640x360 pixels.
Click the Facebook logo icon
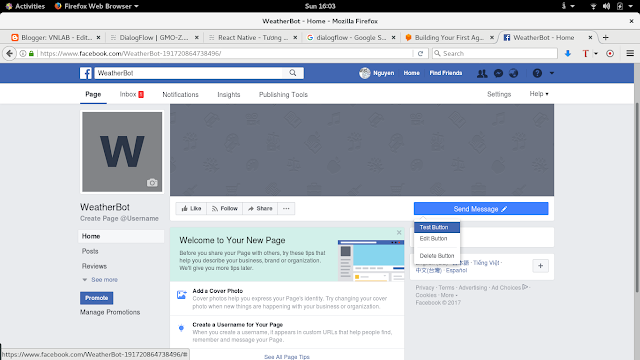[86, 73]
